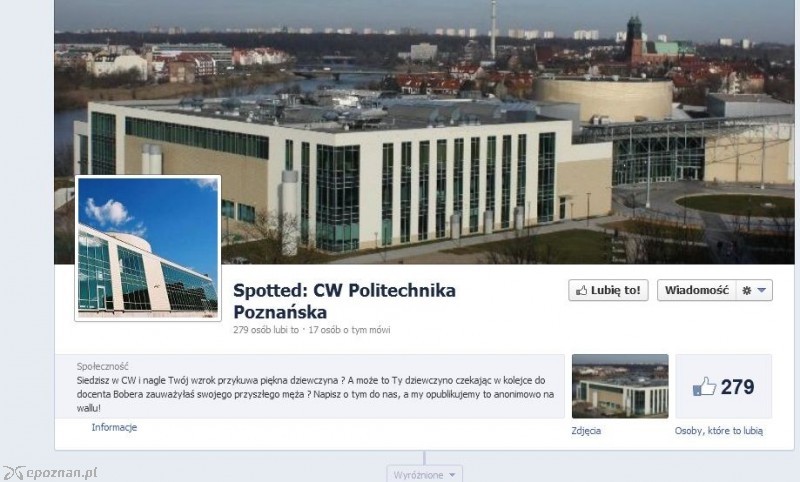Open the Zdjęcia photo thumbnail

coord(620,386)
